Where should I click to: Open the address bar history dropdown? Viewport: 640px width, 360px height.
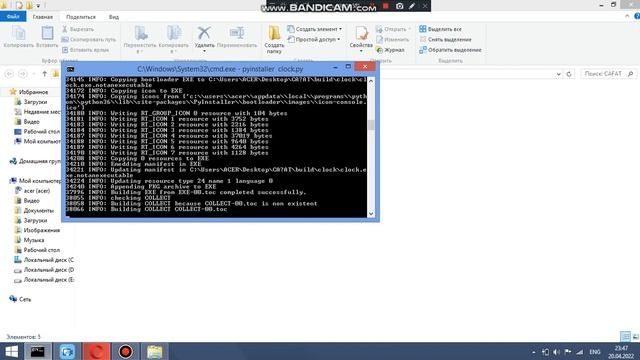coord(558,74)
